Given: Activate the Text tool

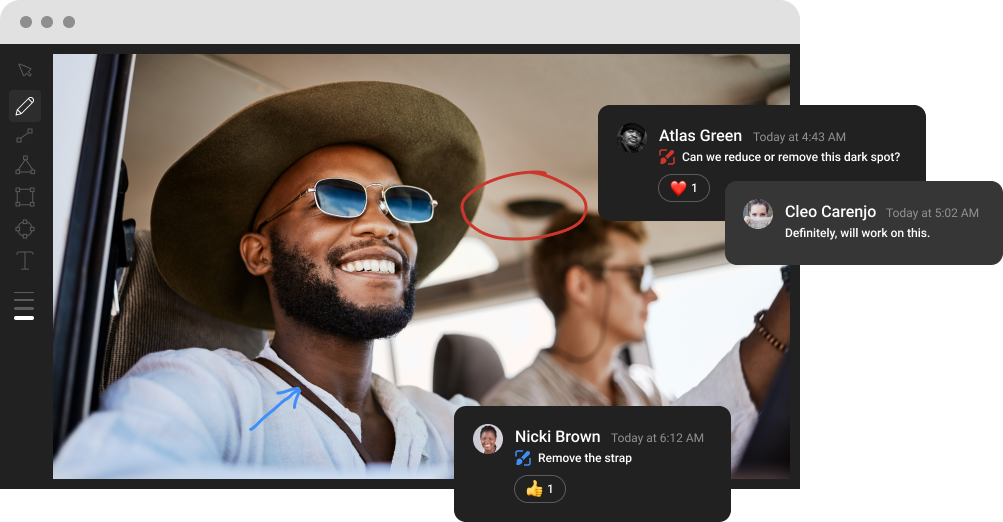Looking at the screenshot, I should tap(25, 261).
